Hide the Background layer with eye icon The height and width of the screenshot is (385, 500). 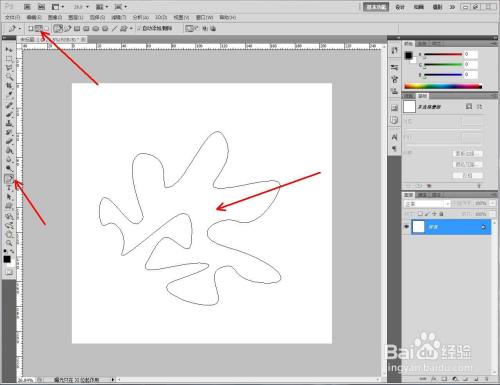coord(406,227)
